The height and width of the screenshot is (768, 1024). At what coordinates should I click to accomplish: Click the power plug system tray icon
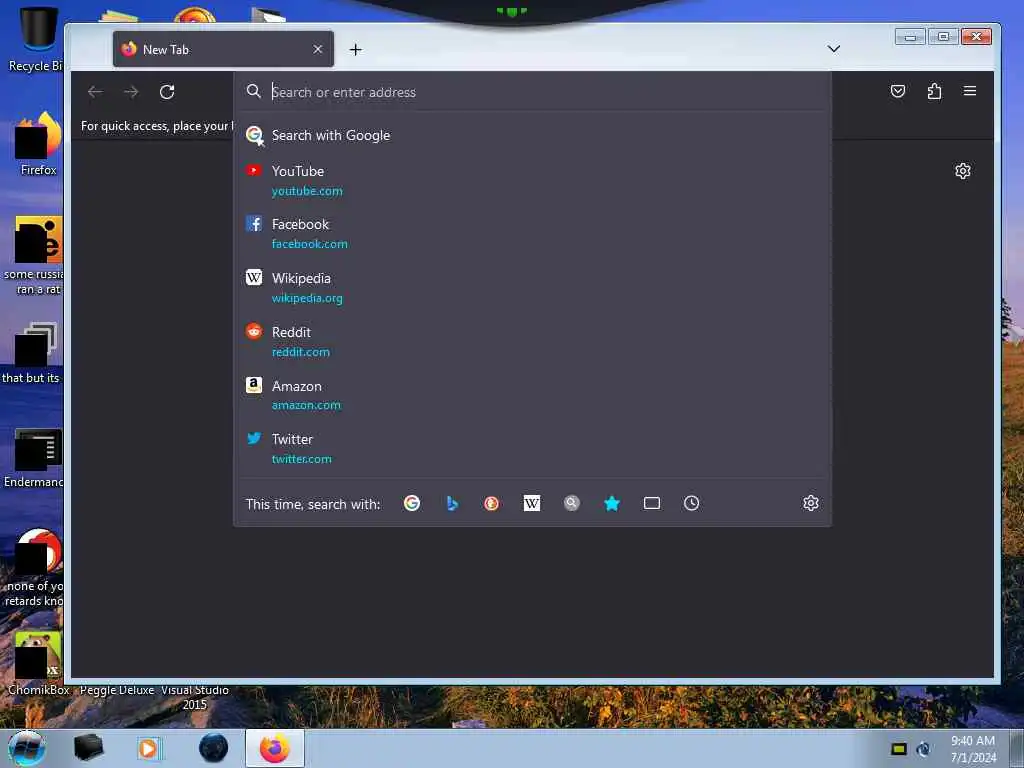[923, 749]
